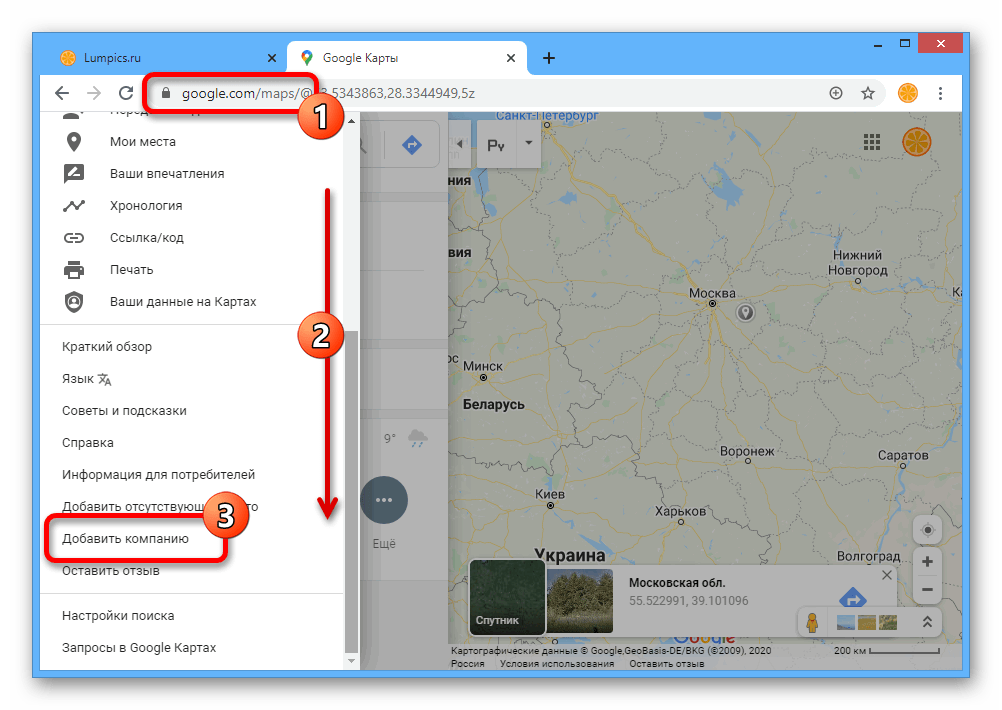Click the Мои места pin icon
Viewport: 1002px width, 710px height.
click(x=74, y=142)
